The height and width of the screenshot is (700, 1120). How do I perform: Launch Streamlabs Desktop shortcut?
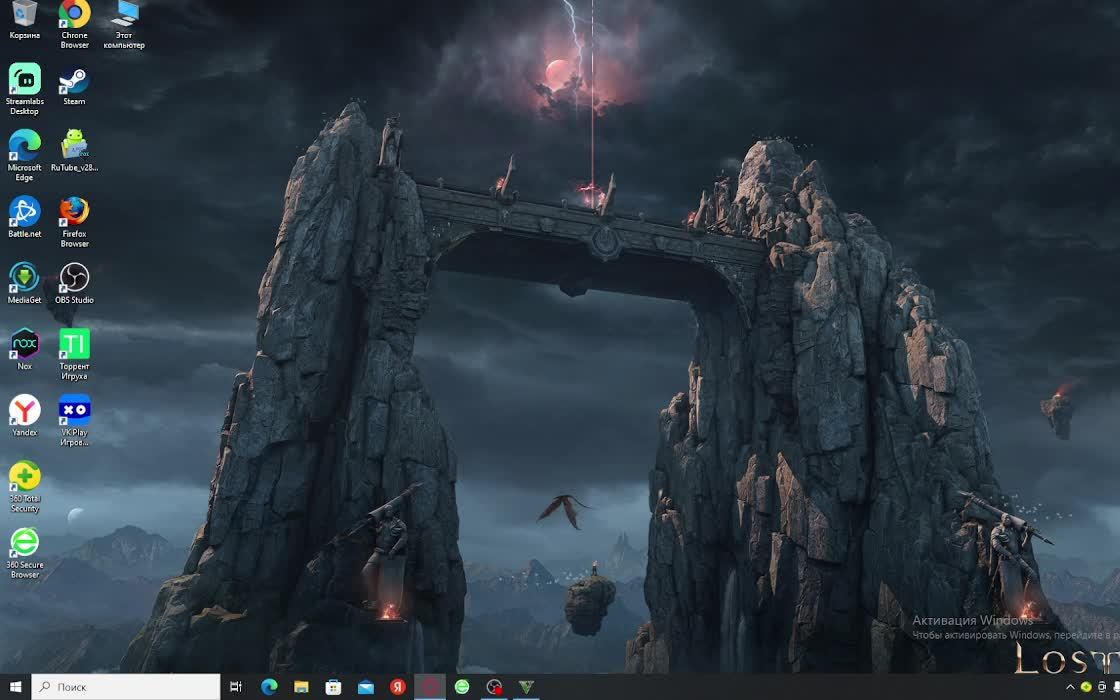pyautogui.click(x=24, y=89)
